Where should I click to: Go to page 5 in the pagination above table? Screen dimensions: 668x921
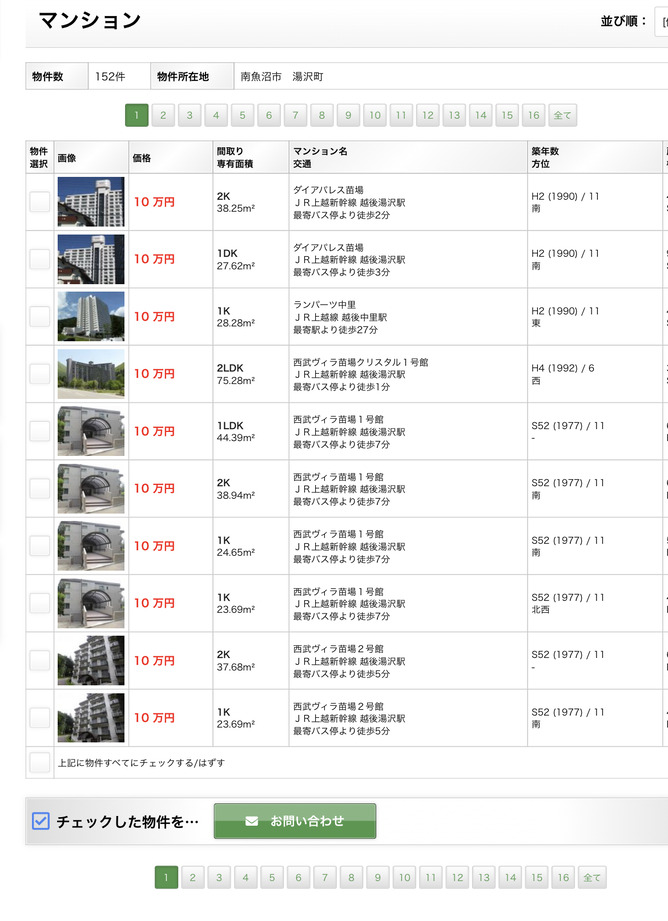click(242, 115)
